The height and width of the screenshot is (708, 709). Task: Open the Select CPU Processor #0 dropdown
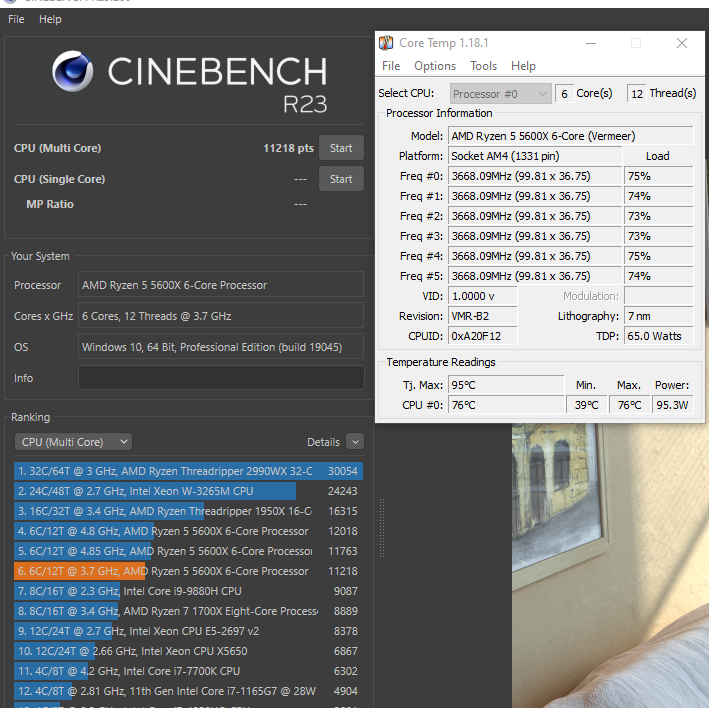pos(501,94)
